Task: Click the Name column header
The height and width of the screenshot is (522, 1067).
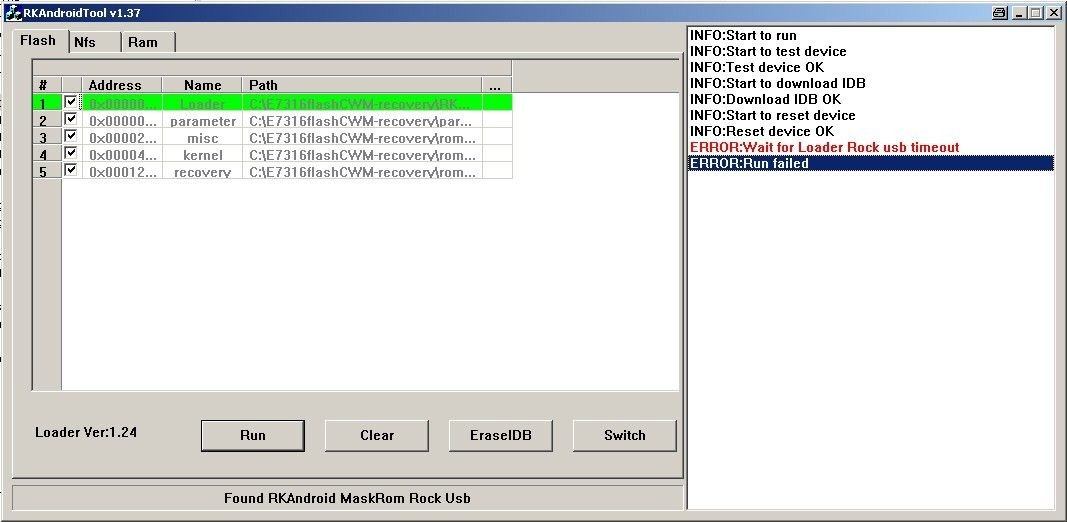Action: point(202,85)
